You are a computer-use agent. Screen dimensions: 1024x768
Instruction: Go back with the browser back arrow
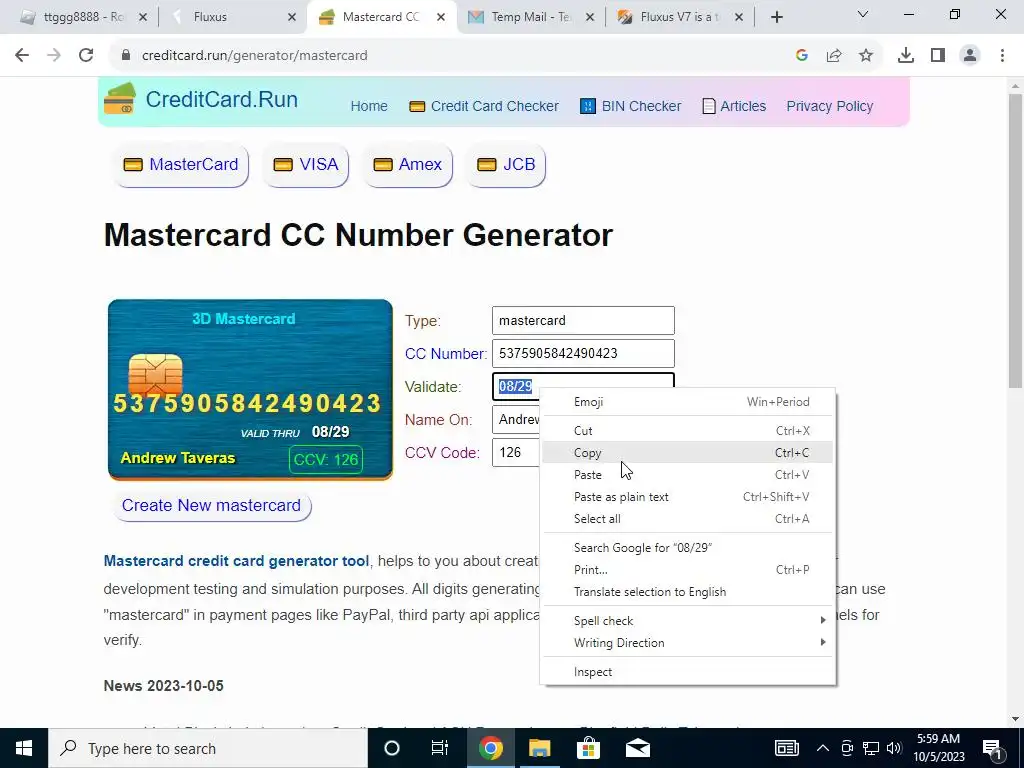click(x=22, y=56)
